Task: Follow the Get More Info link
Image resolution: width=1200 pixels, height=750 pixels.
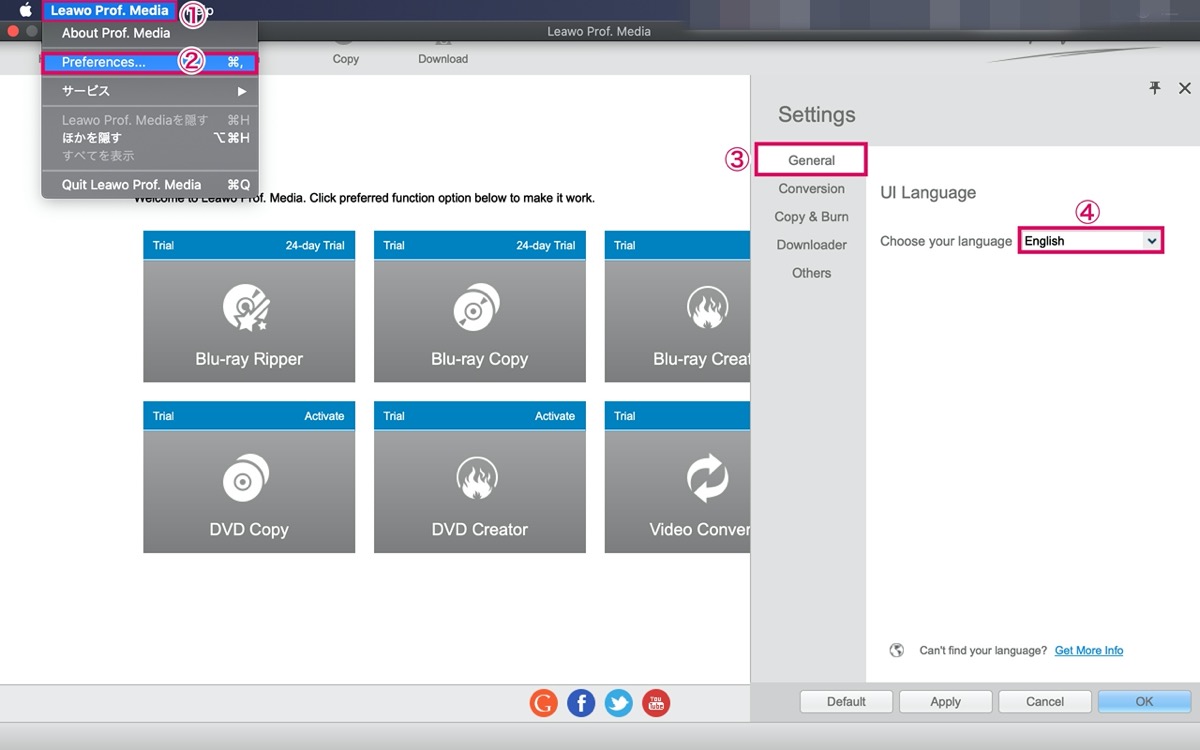Action: pyautogui.click(x=1089, y=650)
